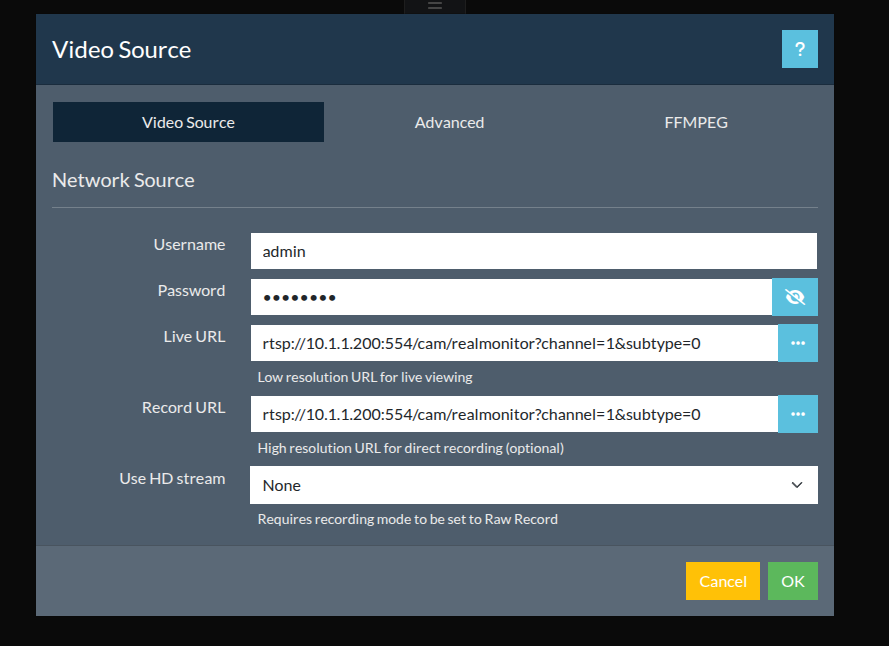Open the hamburger menu above the dialog
Viewport: 889px width, 646px height.
pyautogui.click(x=434, y=6)
